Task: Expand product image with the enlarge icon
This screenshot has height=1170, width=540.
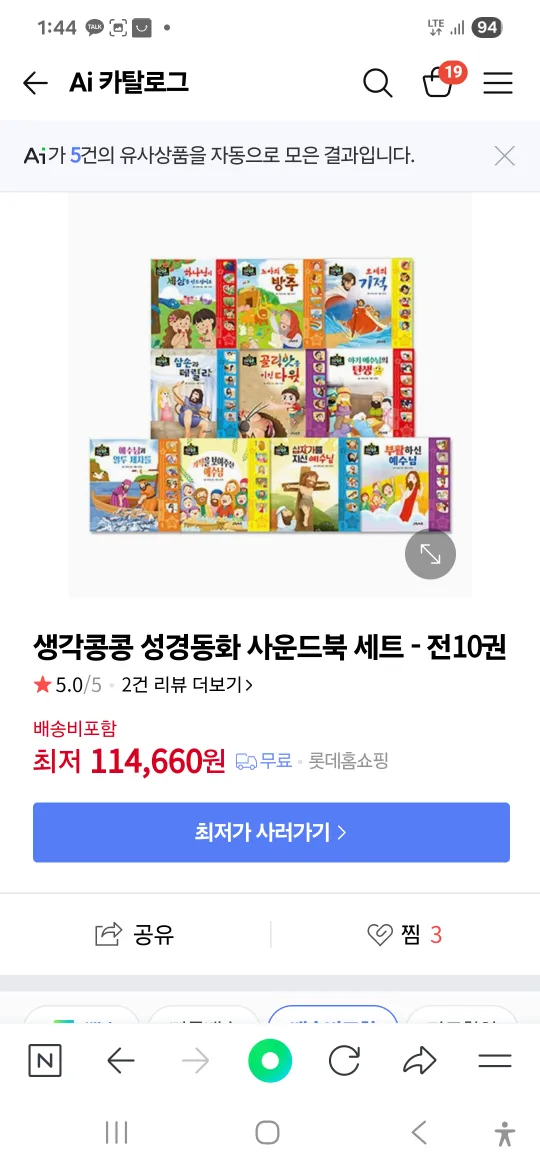Action: click(x=430, y=554)
